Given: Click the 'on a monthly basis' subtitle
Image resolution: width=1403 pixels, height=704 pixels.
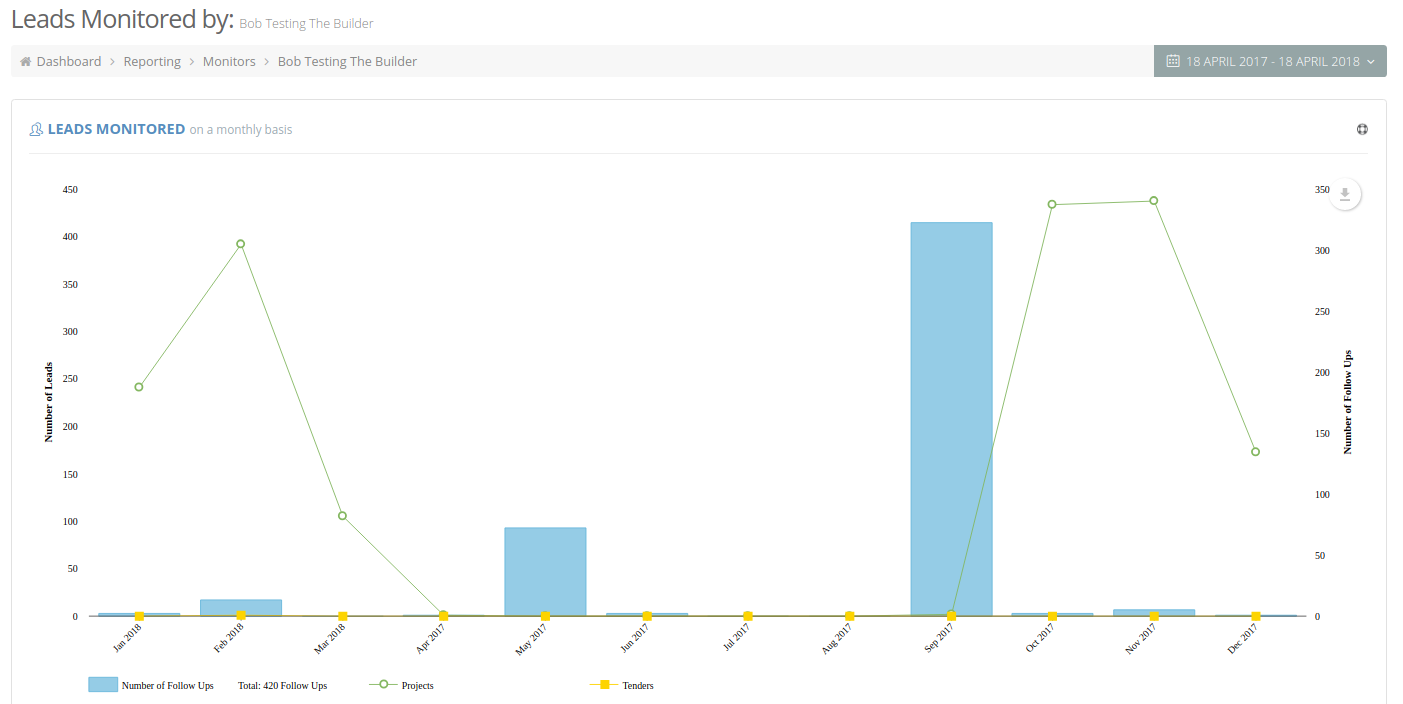Looking at the screenshot, I should coord(241,130).
